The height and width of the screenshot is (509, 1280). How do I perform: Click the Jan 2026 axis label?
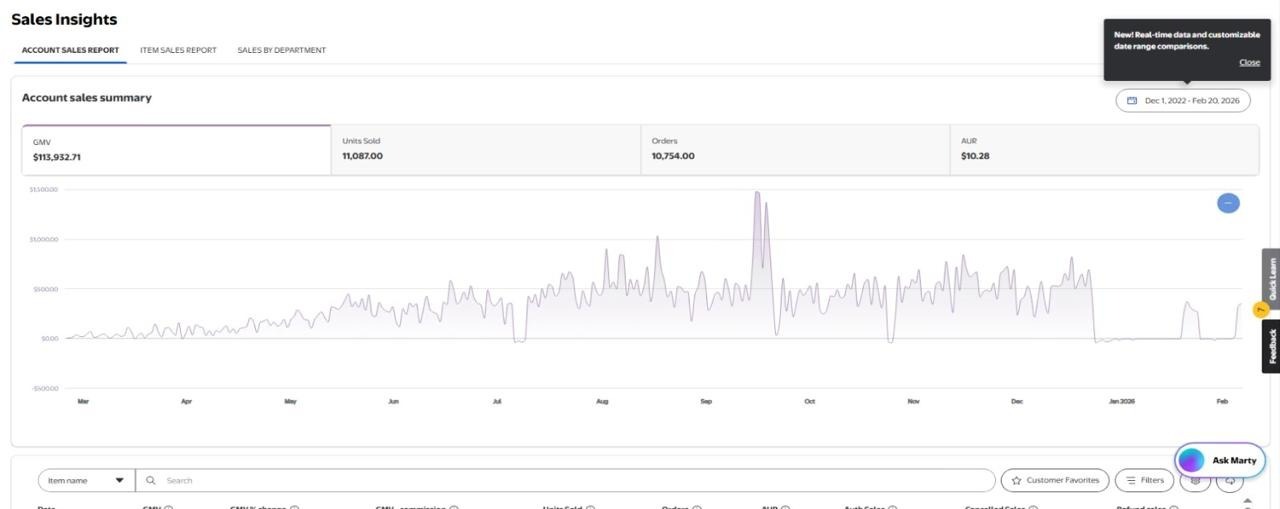click(1121, 401)
